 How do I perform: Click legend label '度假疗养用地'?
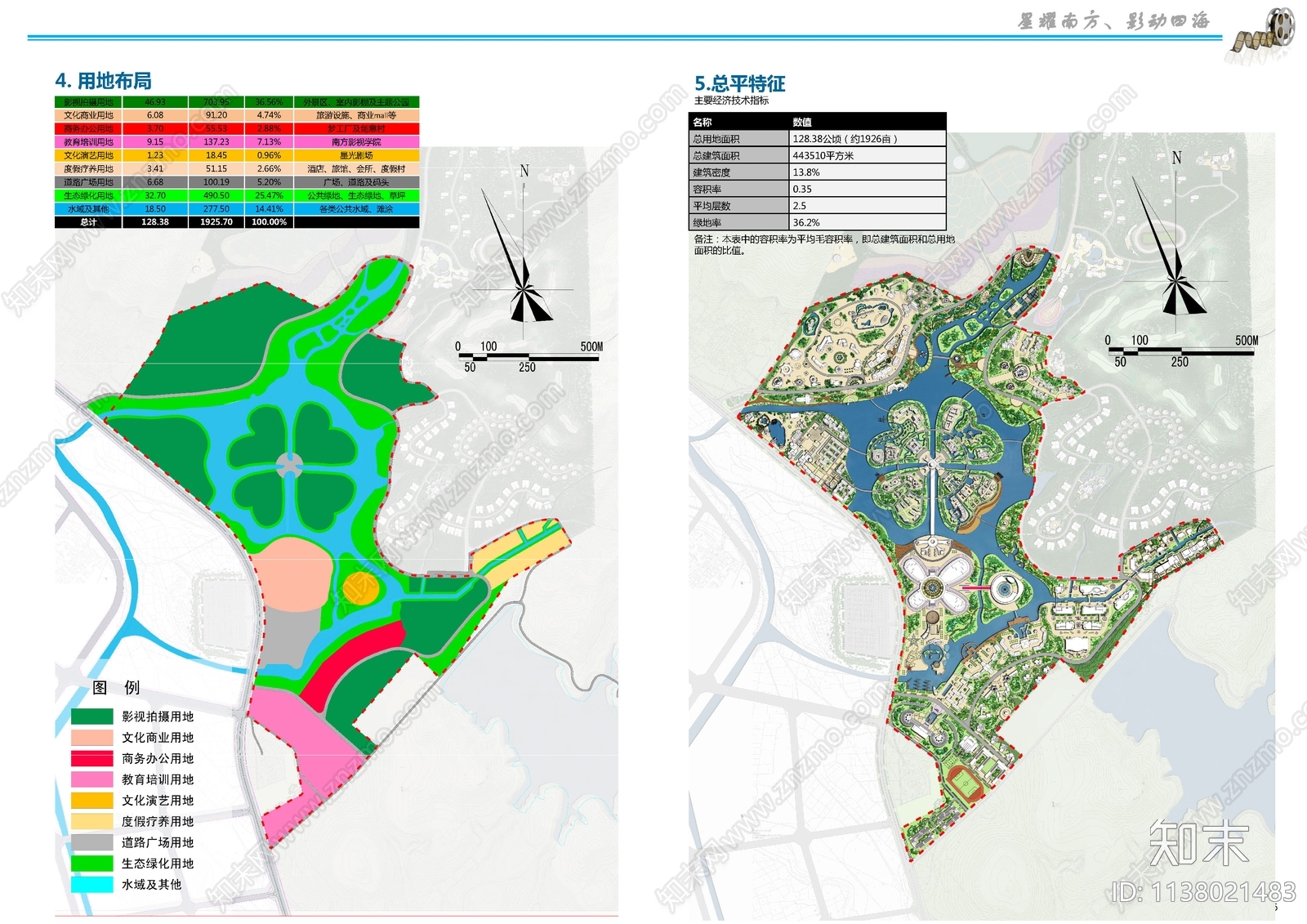[158, 822]
